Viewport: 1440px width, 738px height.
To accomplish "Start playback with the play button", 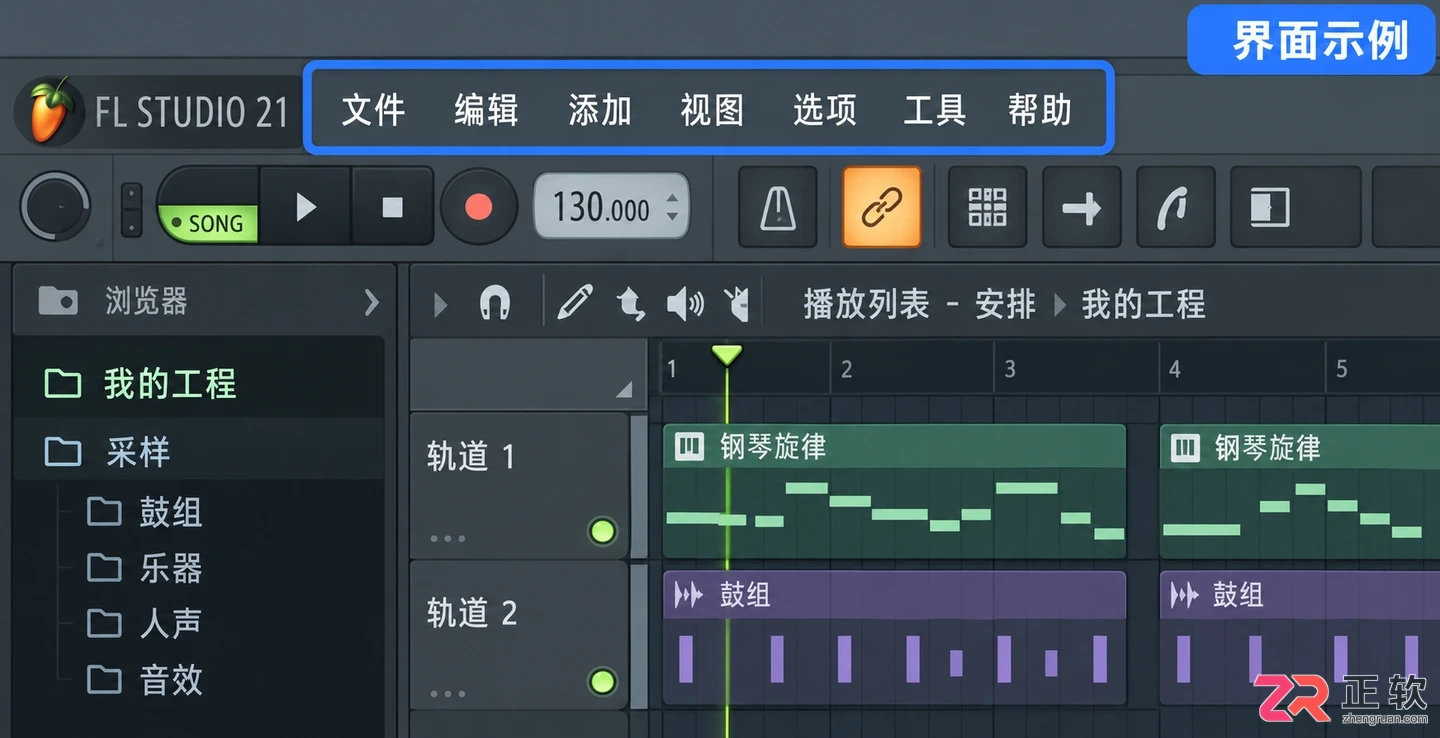I will coord(306,207).
